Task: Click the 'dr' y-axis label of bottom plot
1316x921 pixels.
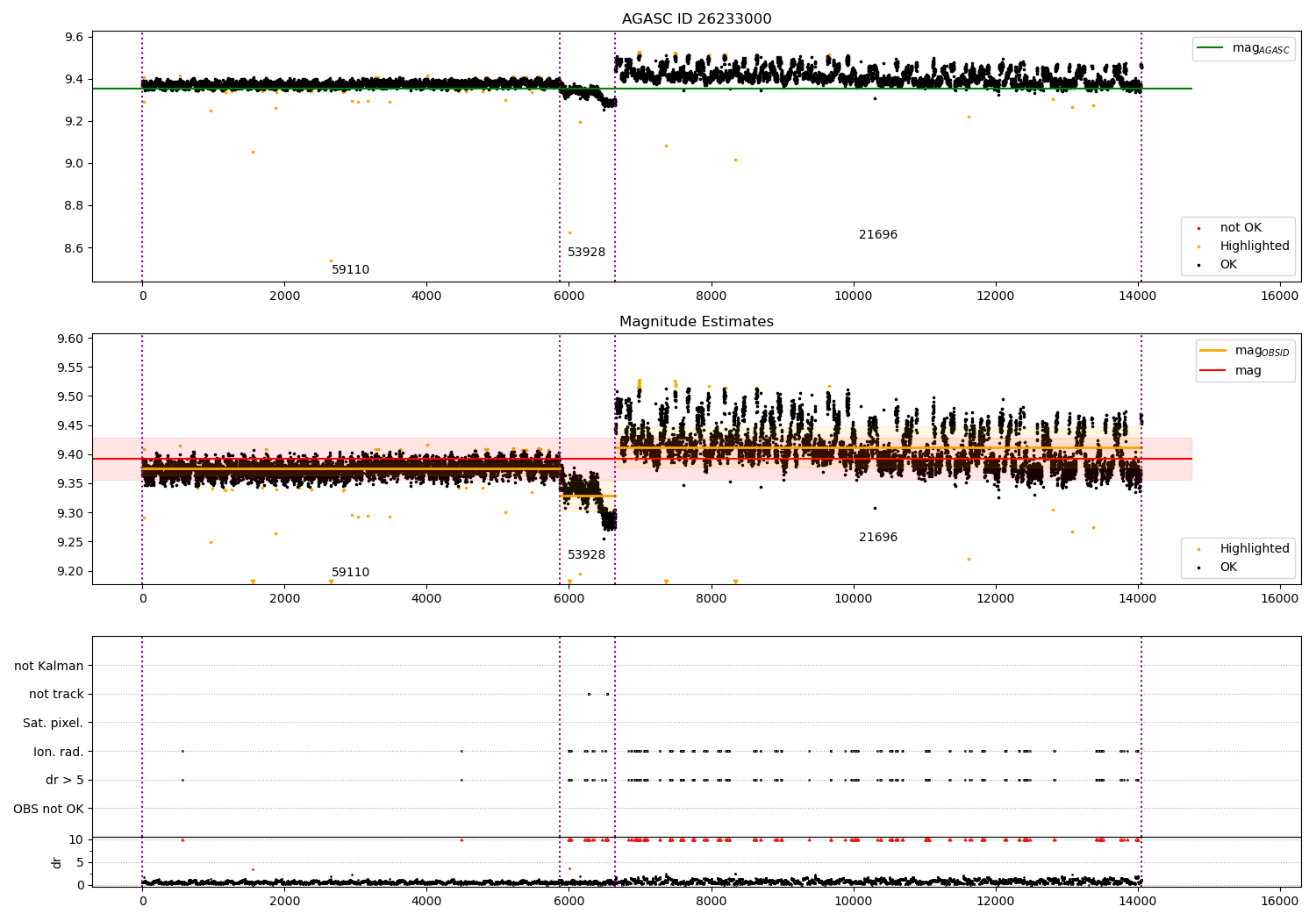Action: tap(57, 862)
